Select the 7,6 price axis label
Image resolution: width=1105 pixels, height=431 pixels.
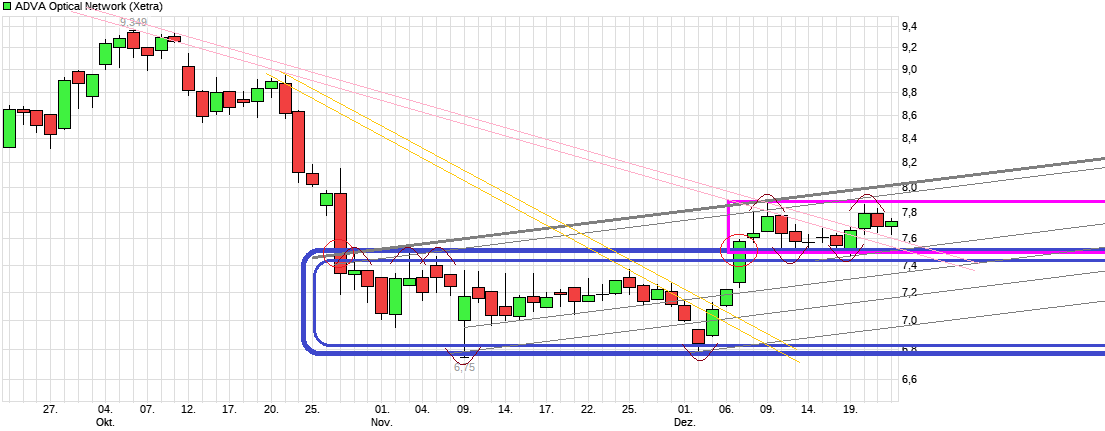(x=910, y=238)
